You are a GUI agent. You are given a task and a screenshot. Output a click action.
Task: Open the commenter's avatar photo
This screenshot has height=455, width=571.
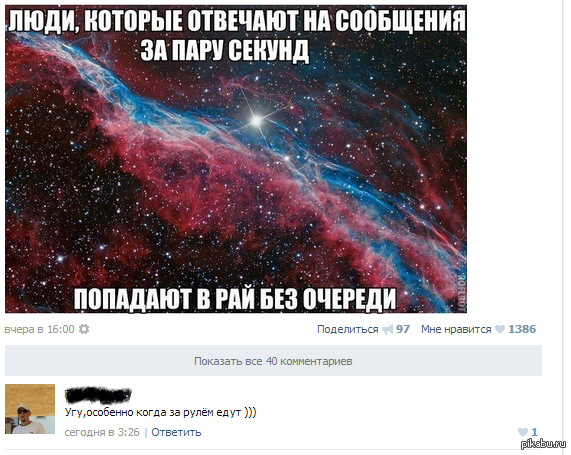[x=30, y=409]
